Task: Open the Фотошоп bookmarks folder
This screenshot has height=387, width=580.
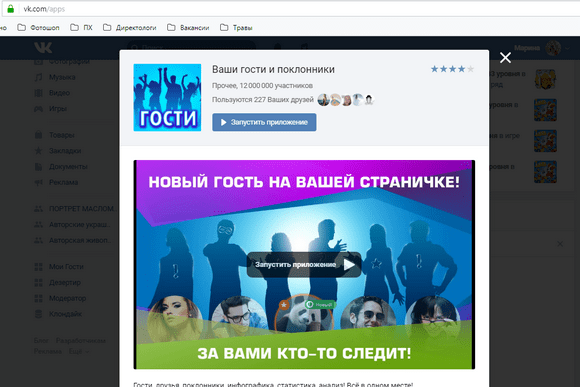Action: pos(38,28)
